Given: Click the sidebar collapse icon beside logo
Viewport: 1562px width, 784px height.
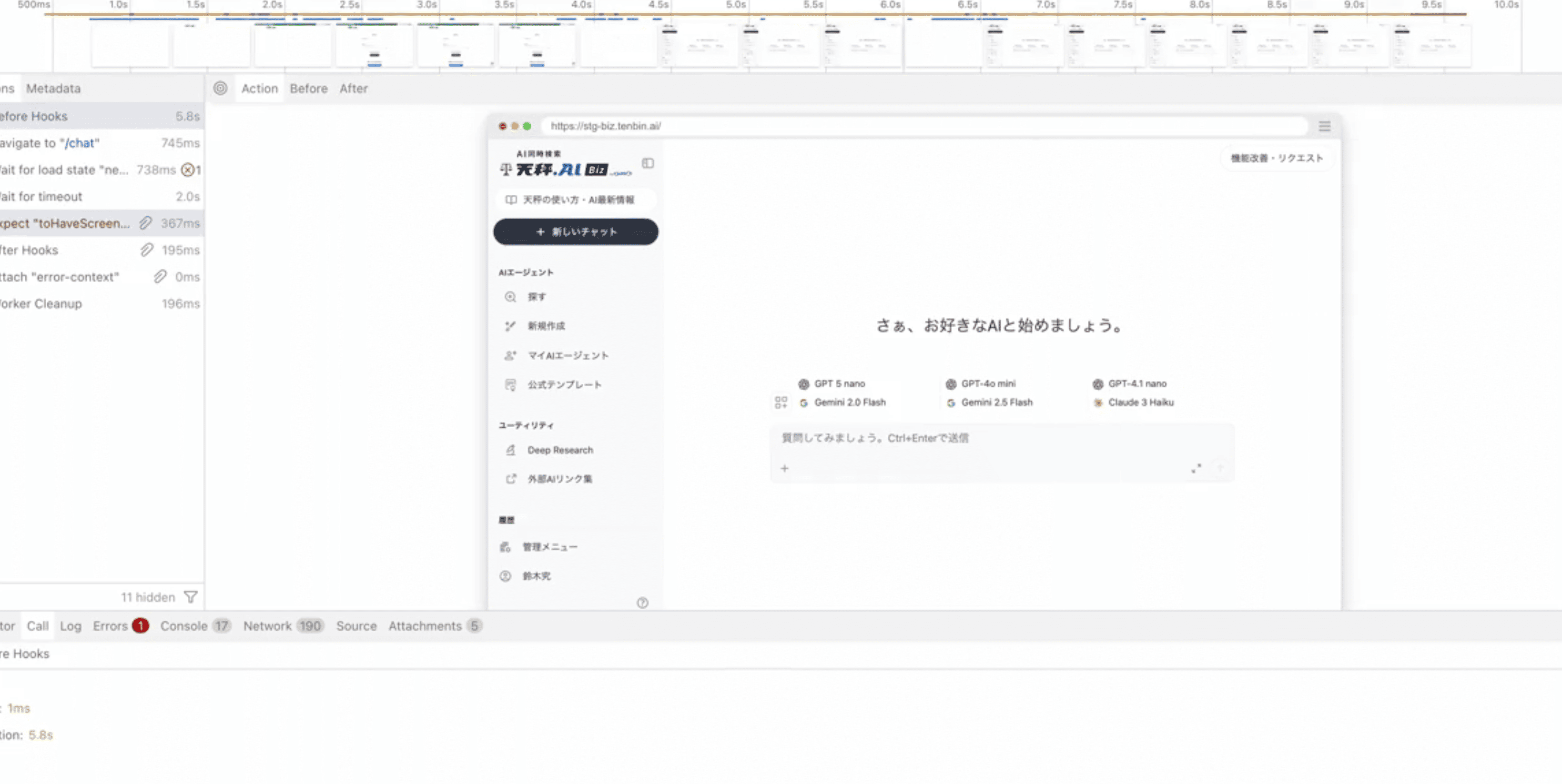Looking at the screenshot, I should coord(648,163).
